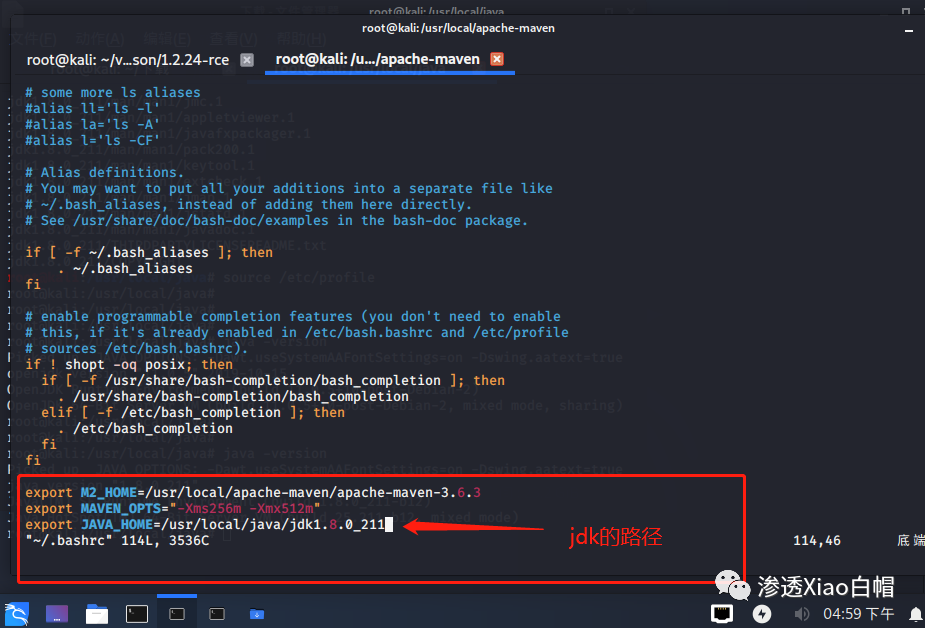This screenshot has width=925, height=628.
Task: Open the blue downloads folder taskbar item
Action: (x=257, y=614)
